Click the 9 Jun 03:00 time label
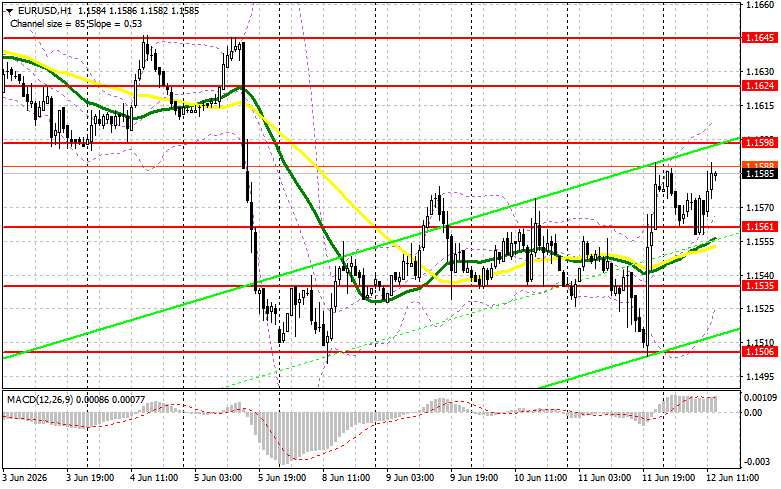This screenshot has width=781, height=489. [x=410, y=478]
